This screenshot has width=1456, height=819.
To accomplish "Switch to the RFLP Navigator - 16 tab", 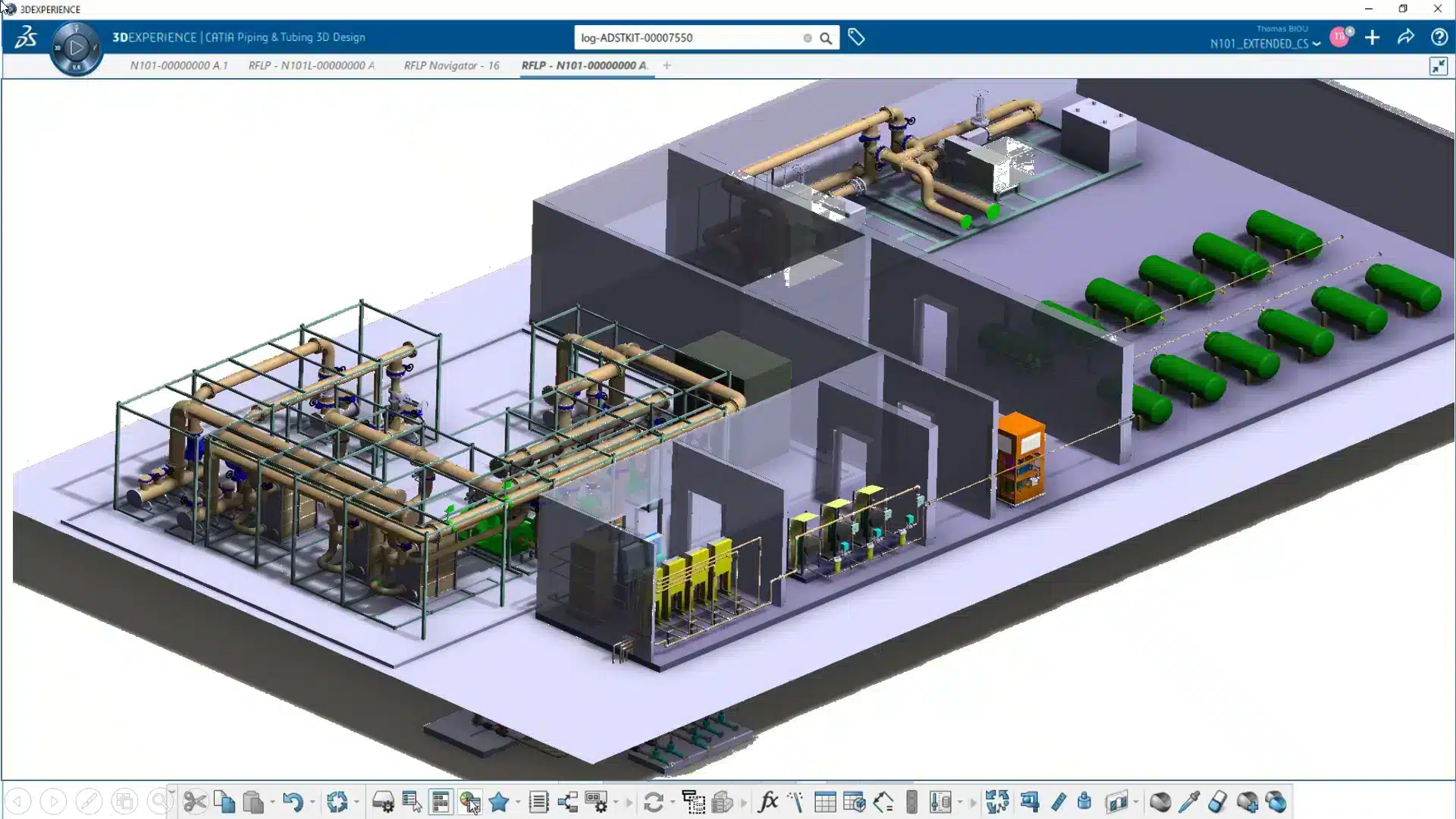I will [451, 66].
